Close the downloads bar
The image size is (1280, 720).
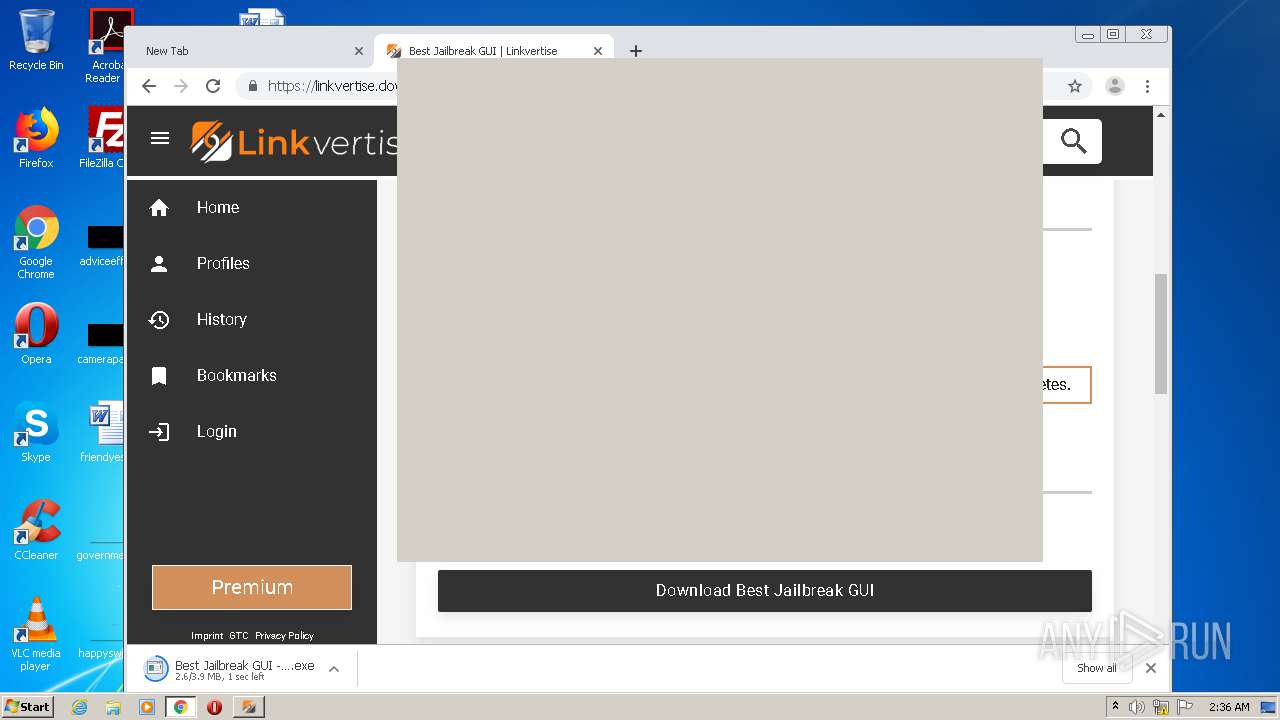(x=1151, y=668)
